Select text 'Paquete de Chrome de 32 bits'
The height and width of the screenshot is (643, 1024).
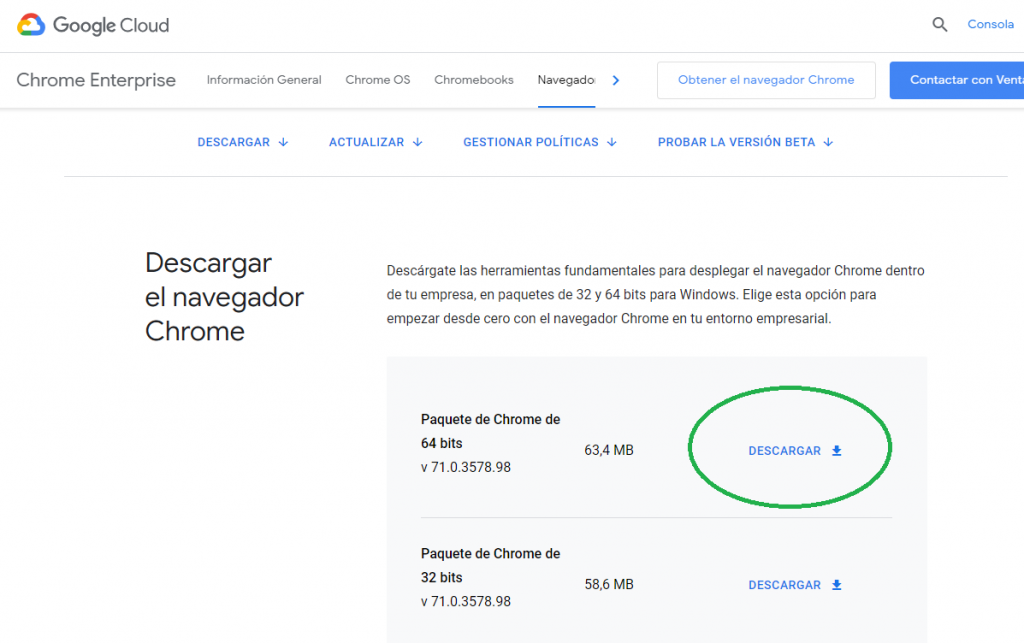[x=490, y=565]
